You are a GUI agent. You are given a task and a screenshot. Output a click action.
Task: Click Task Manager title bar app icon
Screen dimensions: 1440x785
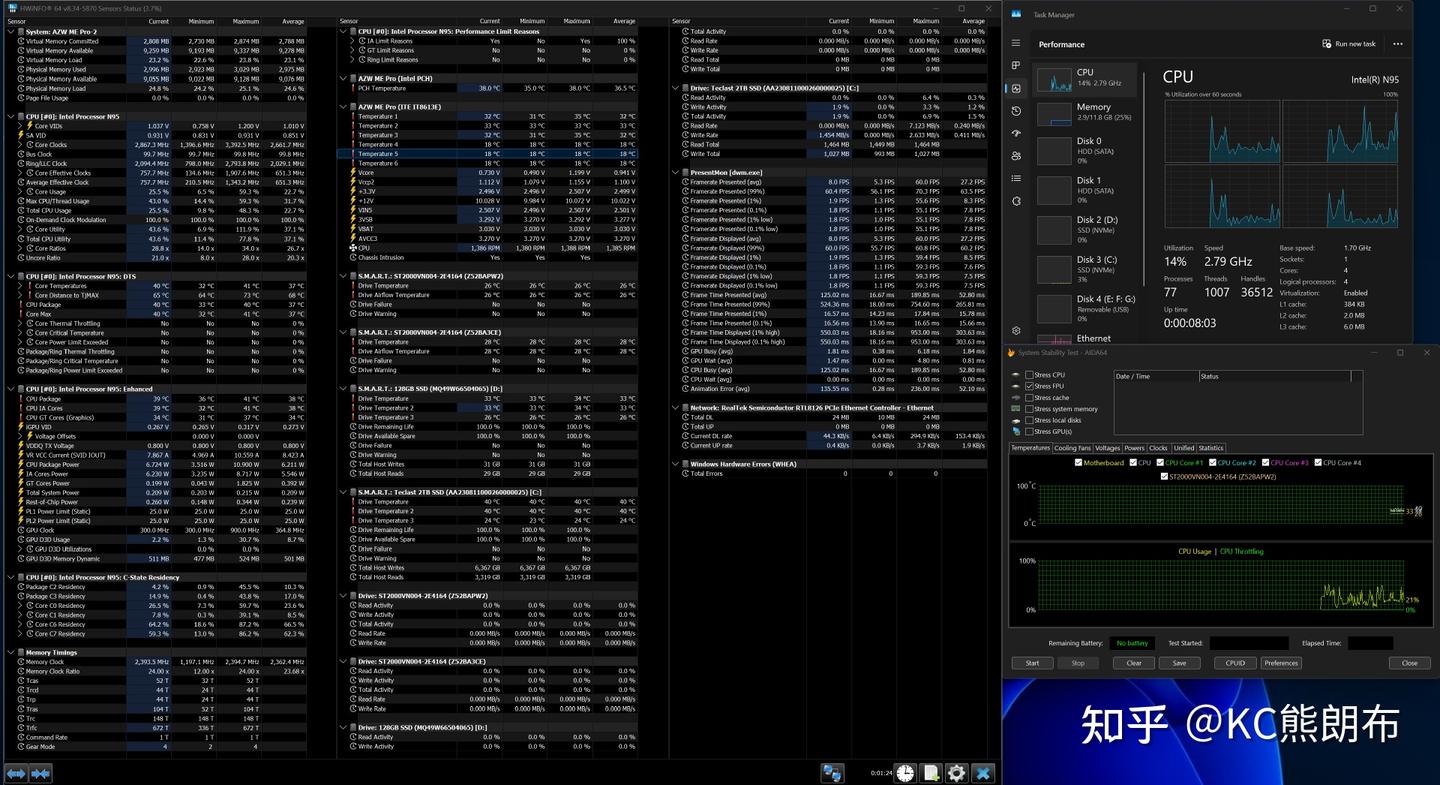(1016, 13)
